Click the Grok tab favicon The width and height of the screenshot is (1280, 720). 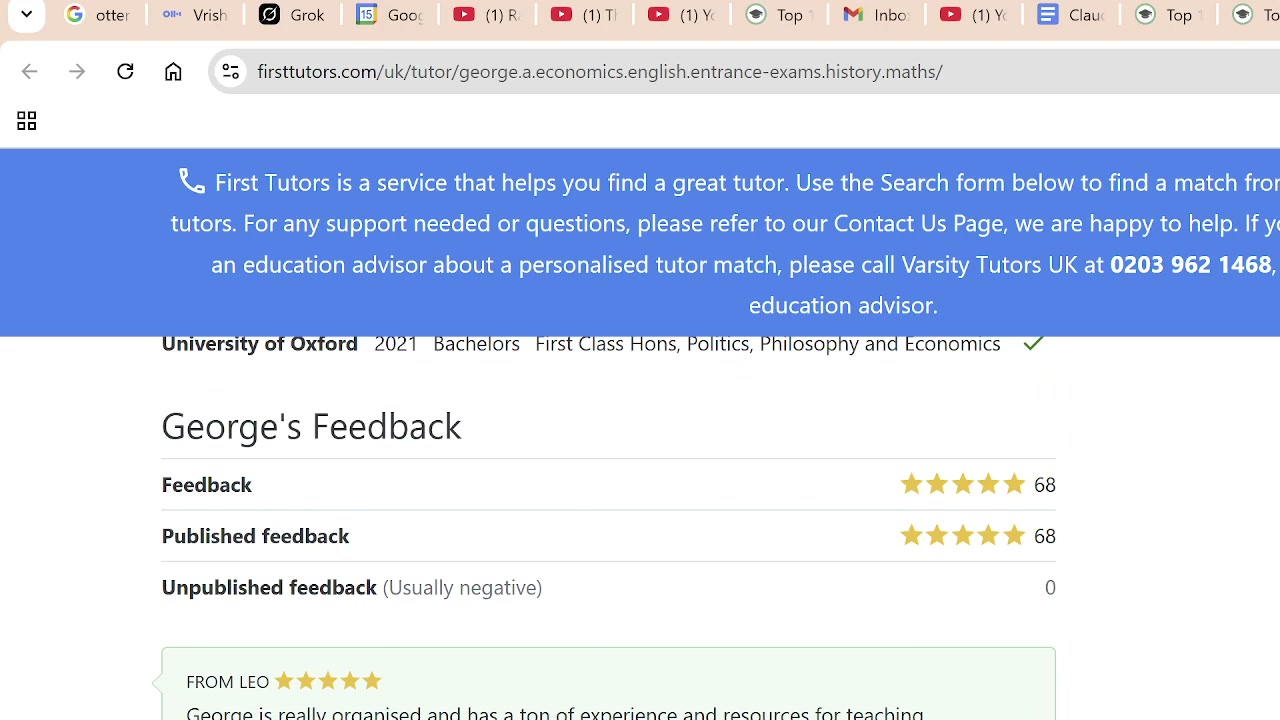point(269,15)
